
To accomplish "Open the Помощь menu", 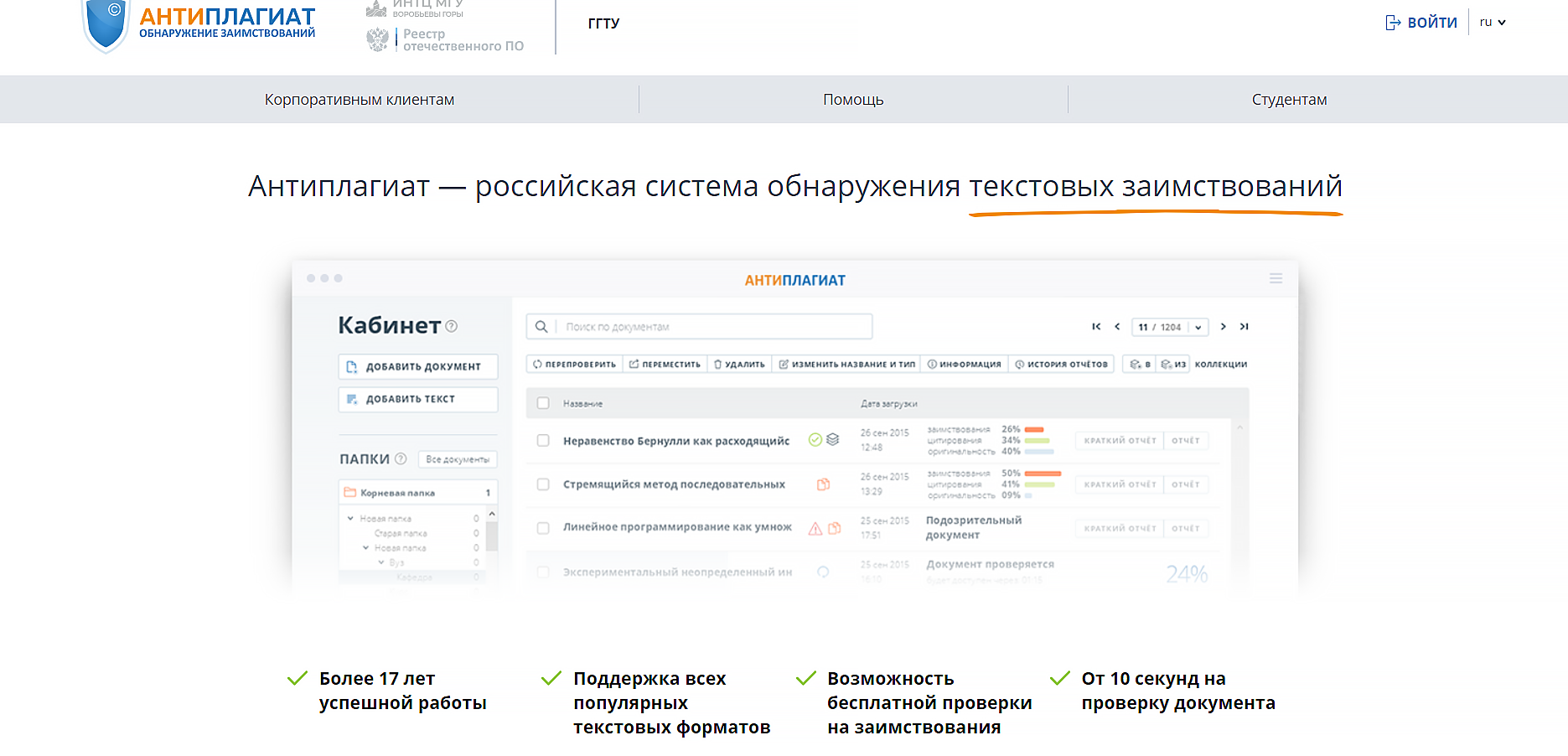I will pyautogui.click(x=853, y=100).
